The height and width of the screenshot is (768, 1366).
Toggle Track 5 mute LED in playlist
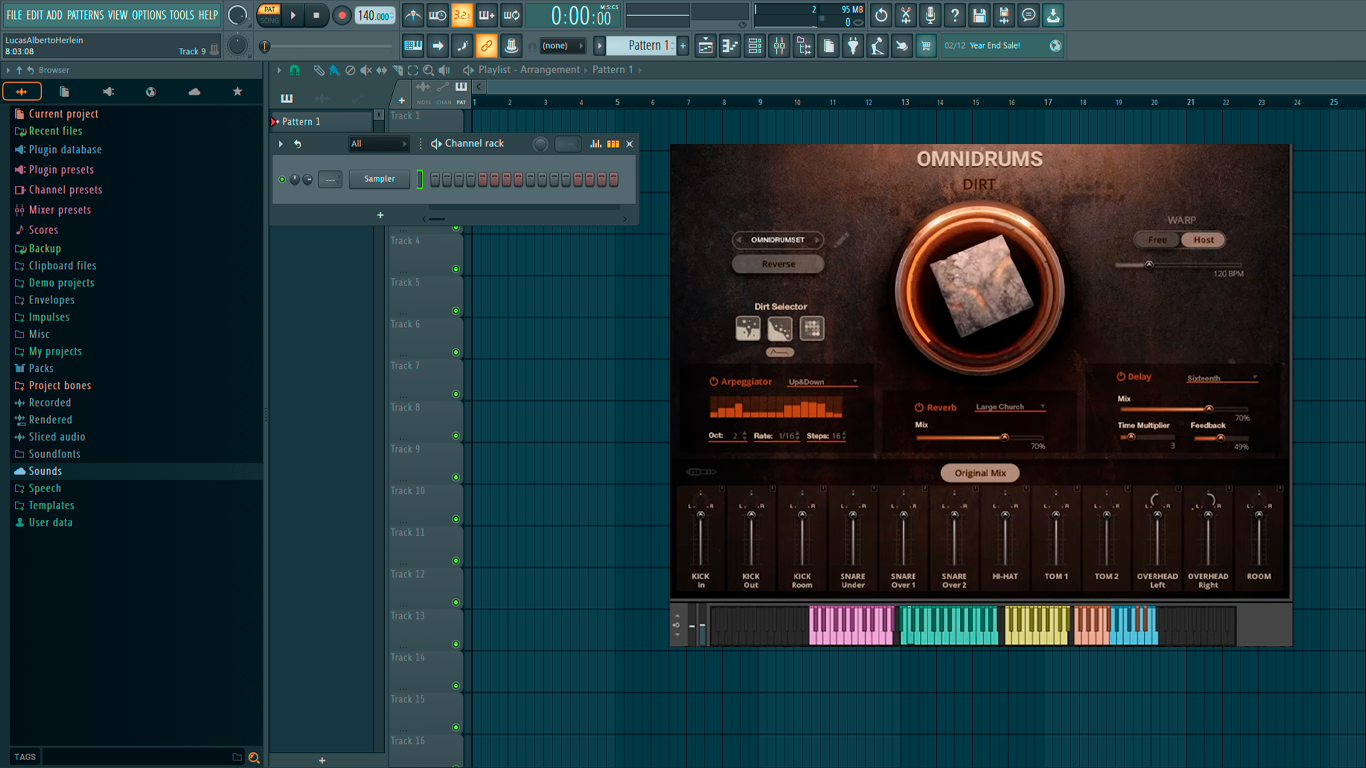click(x=456, y=311)
